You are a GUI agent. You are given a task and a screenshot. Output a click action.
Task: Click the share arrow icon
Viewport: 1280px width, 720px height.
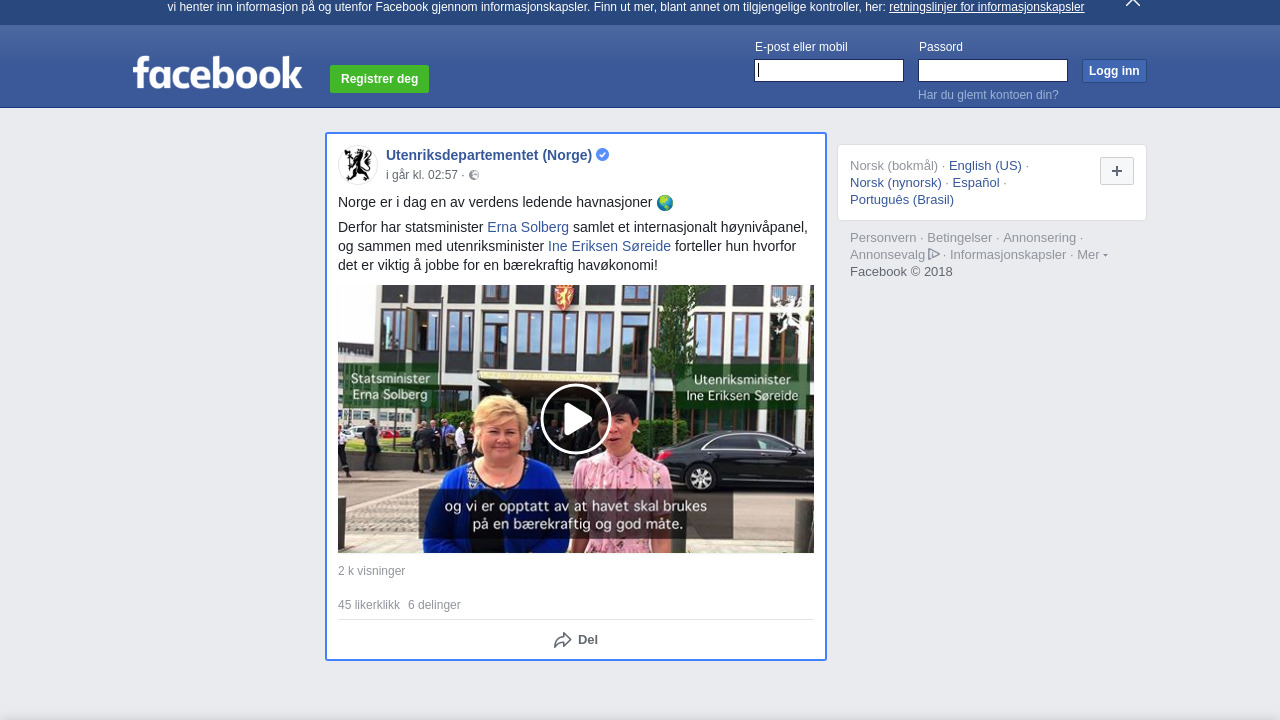pyautogui.click(x=563, y=640)
